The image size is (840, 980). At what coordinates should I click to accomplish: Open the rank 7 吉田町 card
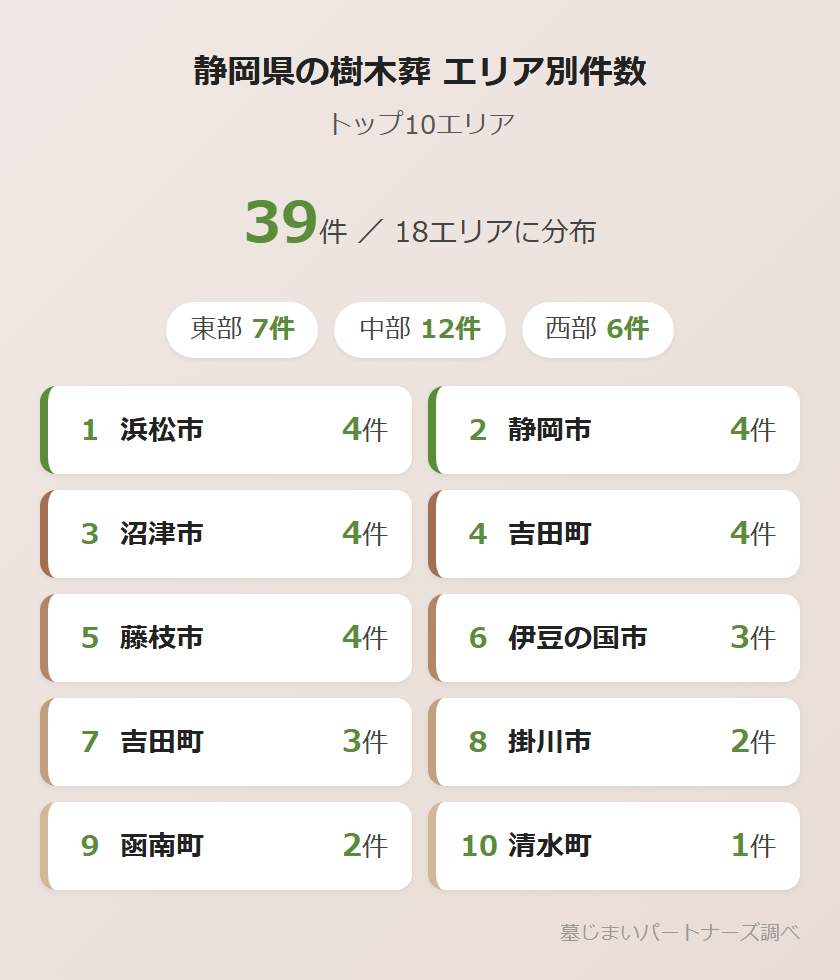click(227, 742)
